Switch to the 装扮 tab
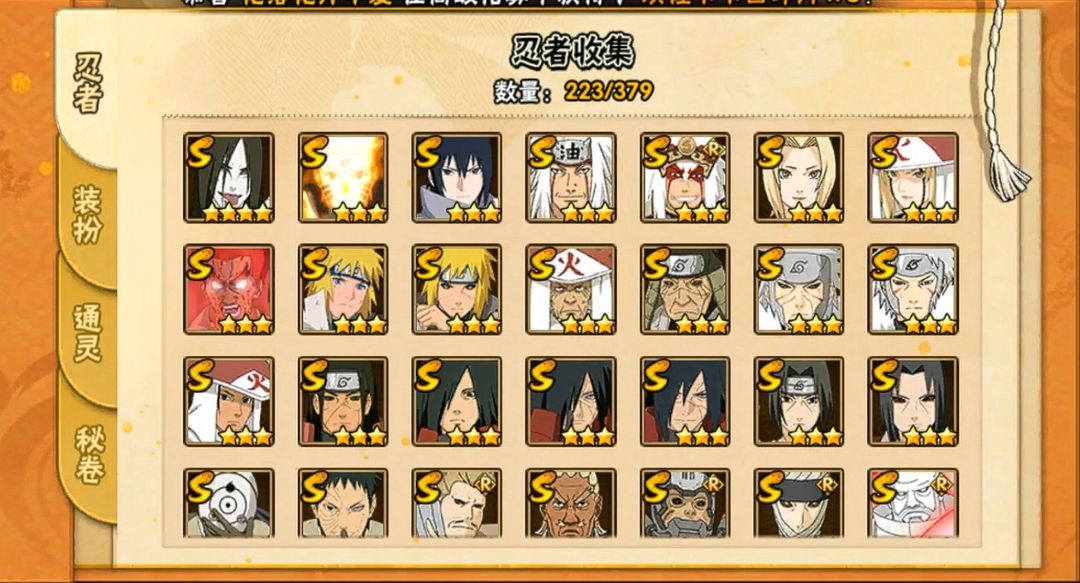Viewport: 1080px width, 583px height. coord(87,215)
